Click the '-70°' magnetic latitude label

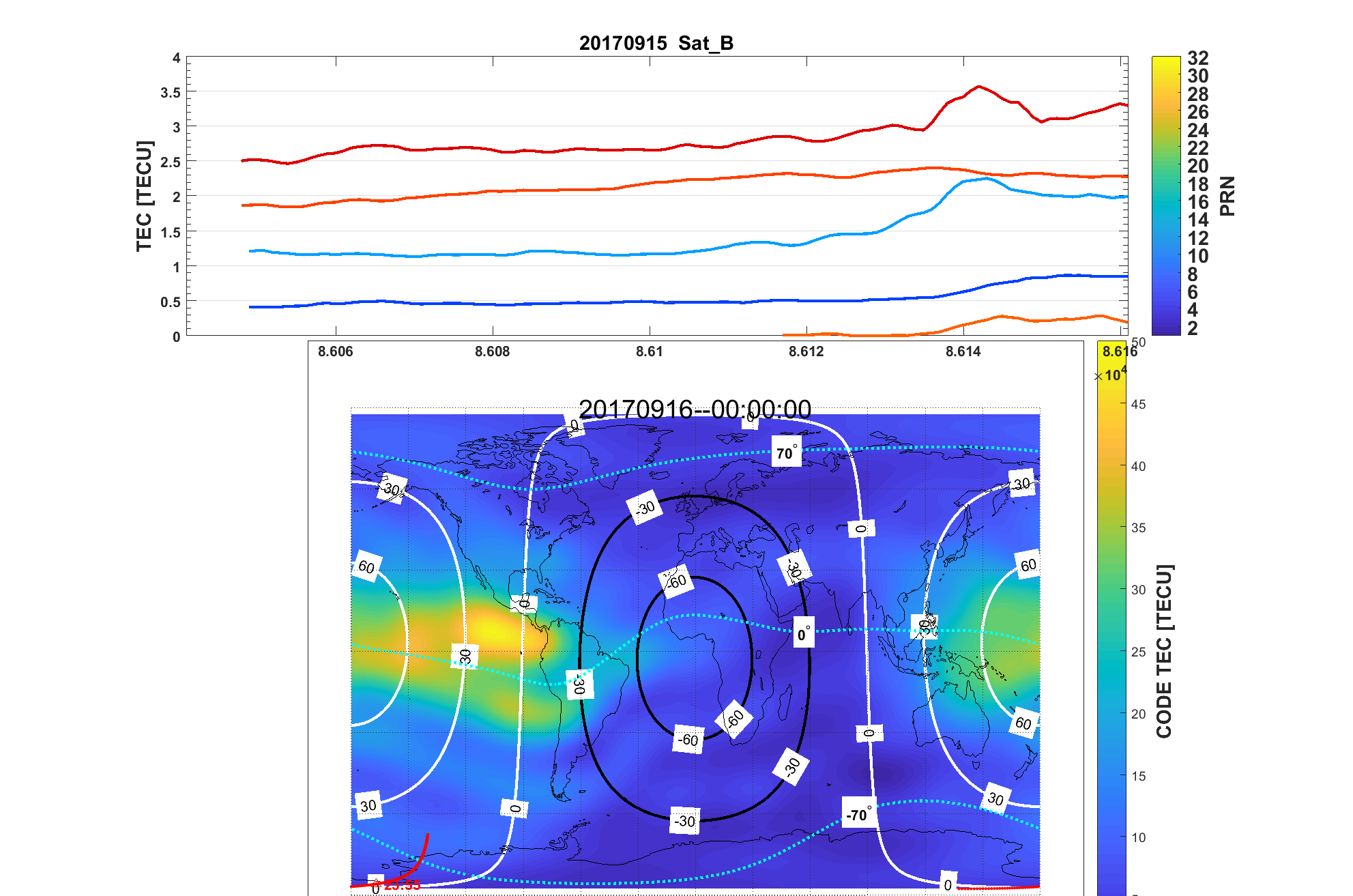pos(859,813)
